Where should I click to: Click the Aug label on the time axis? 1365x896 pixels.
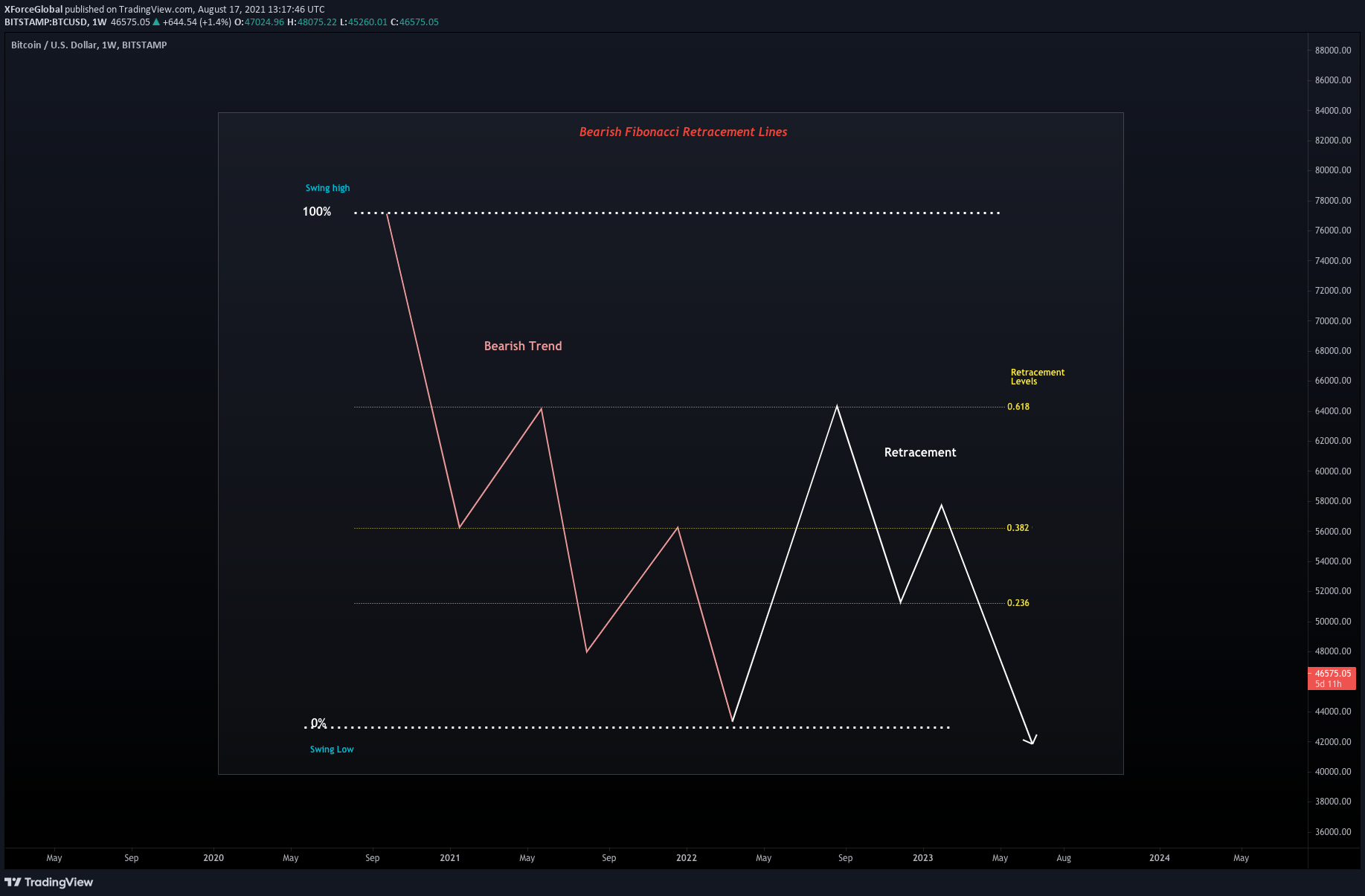[1064, 858]
